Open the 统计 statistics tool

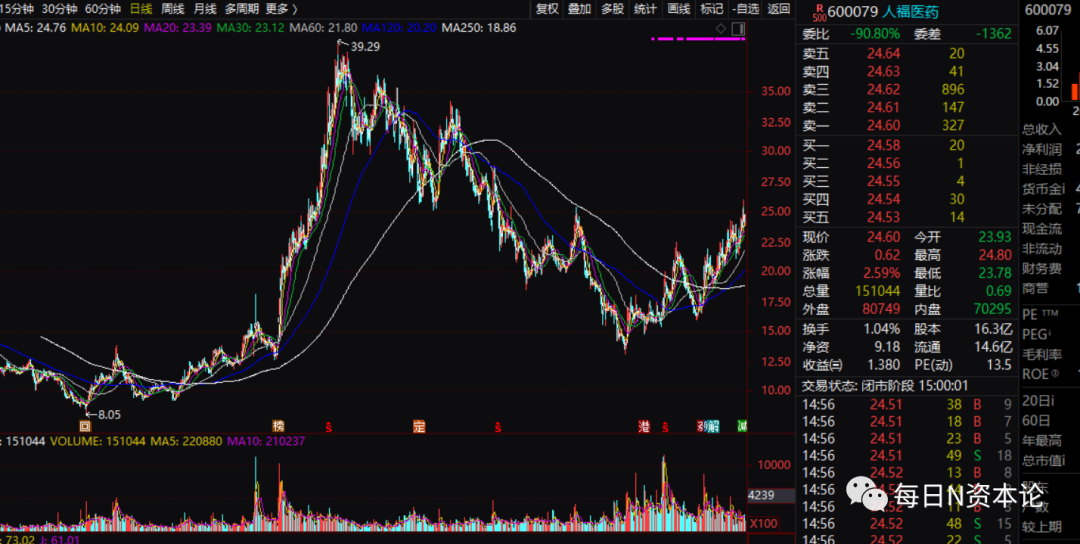645,9
